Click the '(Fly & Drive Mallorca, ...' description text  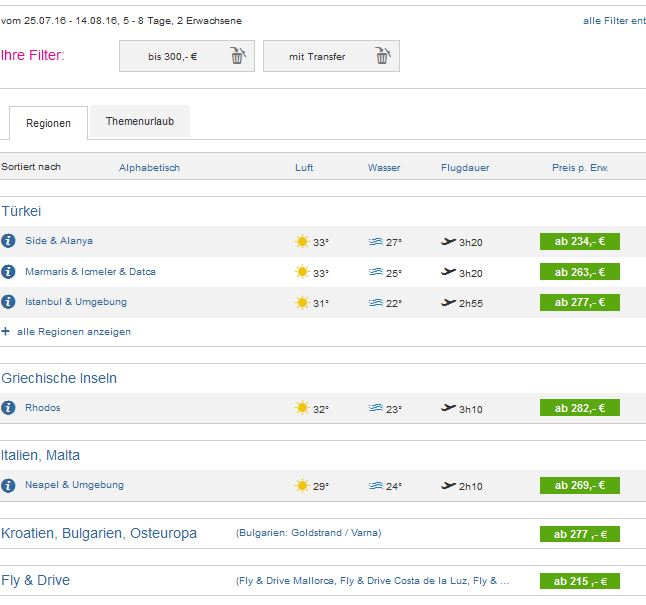(x=372, y=581)
